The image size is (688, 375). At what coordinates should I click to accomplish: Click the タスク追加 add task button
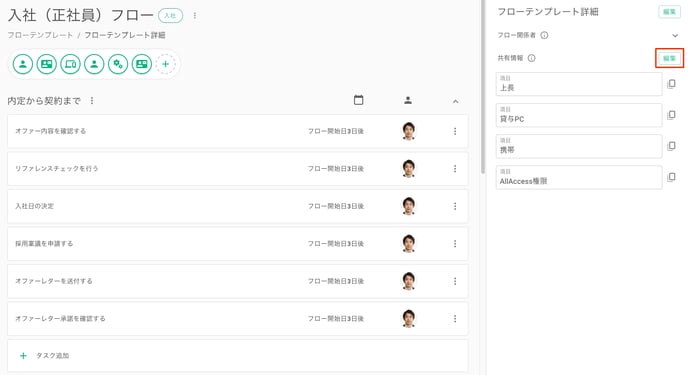point(238,356)
